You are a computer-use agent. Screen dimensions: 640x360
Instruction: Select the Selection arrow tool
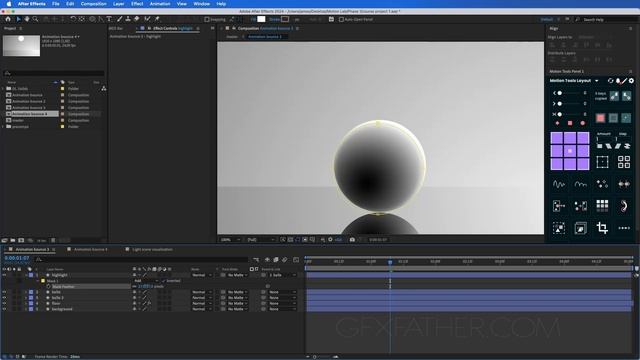pos(18,19)
